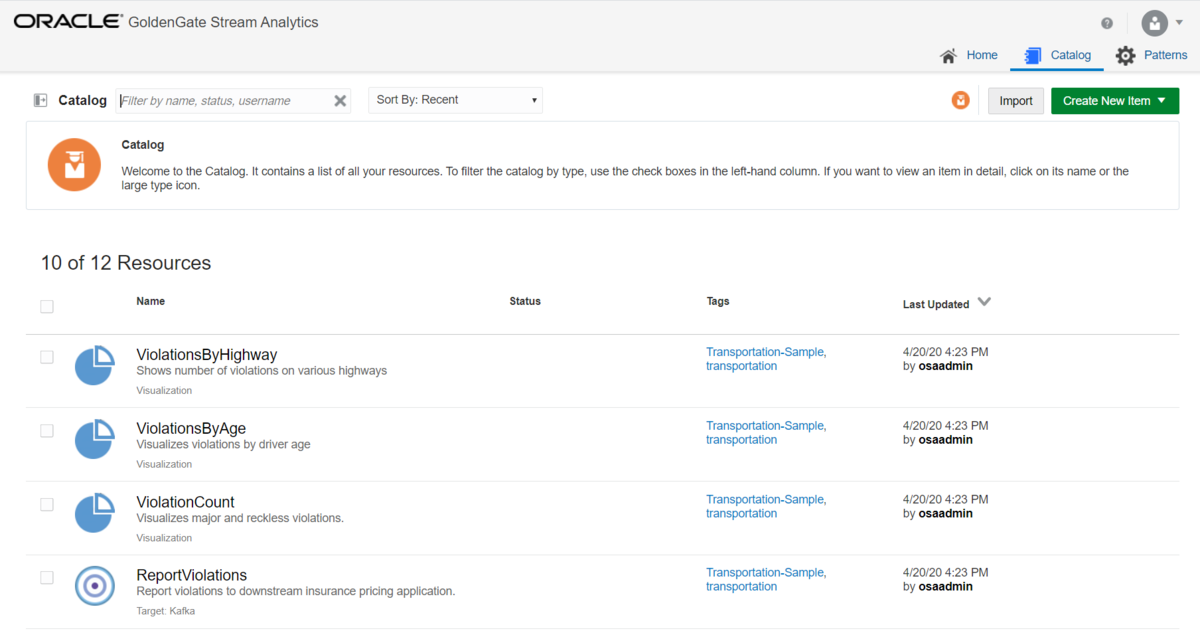Open the ViolationsByAge resource name
This screenshot has height=631, width=1200.
coord(191,429)
